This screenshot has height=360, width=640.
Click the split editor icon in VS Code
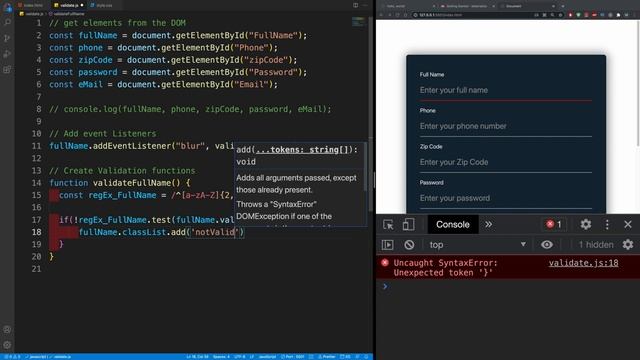(356, 5)
